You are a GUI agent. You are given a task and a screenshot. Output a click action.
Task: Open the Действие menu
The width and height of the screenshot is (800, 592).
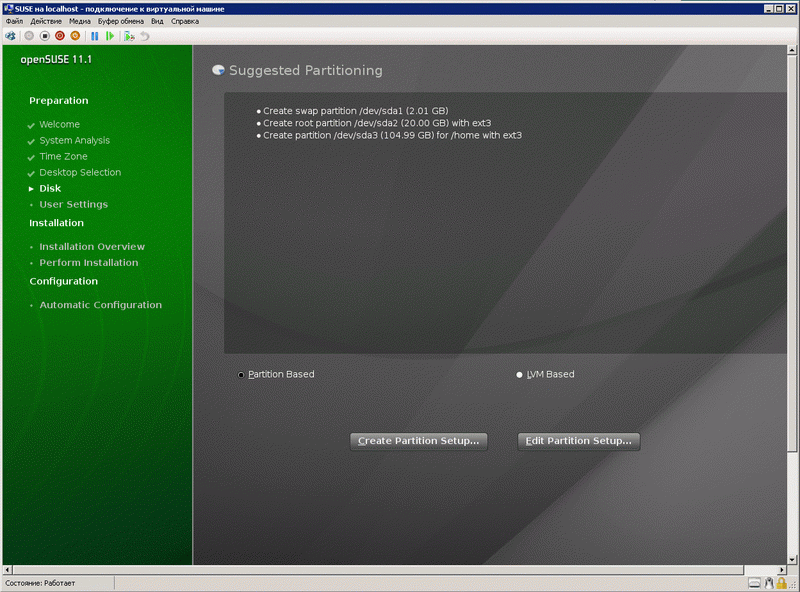point(46,21)
